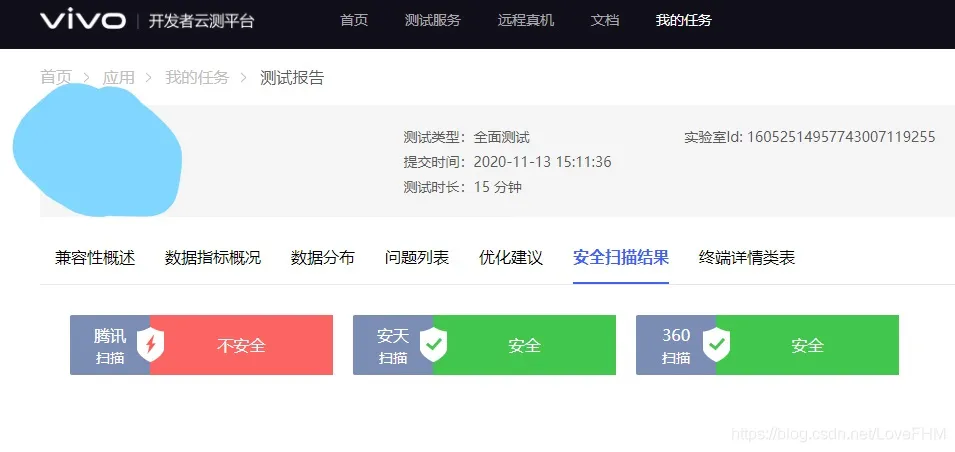
Task: Click the test duration 15 分钟
Action: [x=498, y=186]
